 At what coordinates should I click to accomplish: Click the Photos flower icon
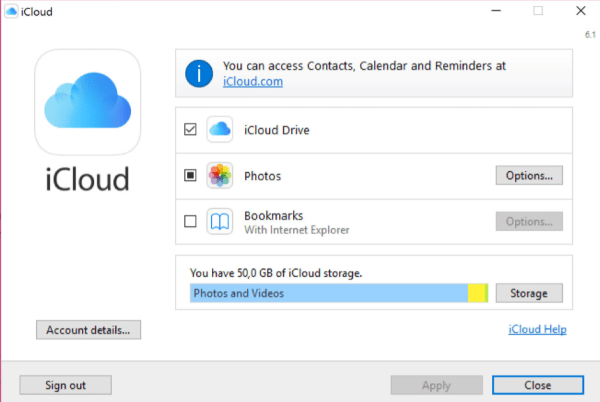(x=220, y=176)
